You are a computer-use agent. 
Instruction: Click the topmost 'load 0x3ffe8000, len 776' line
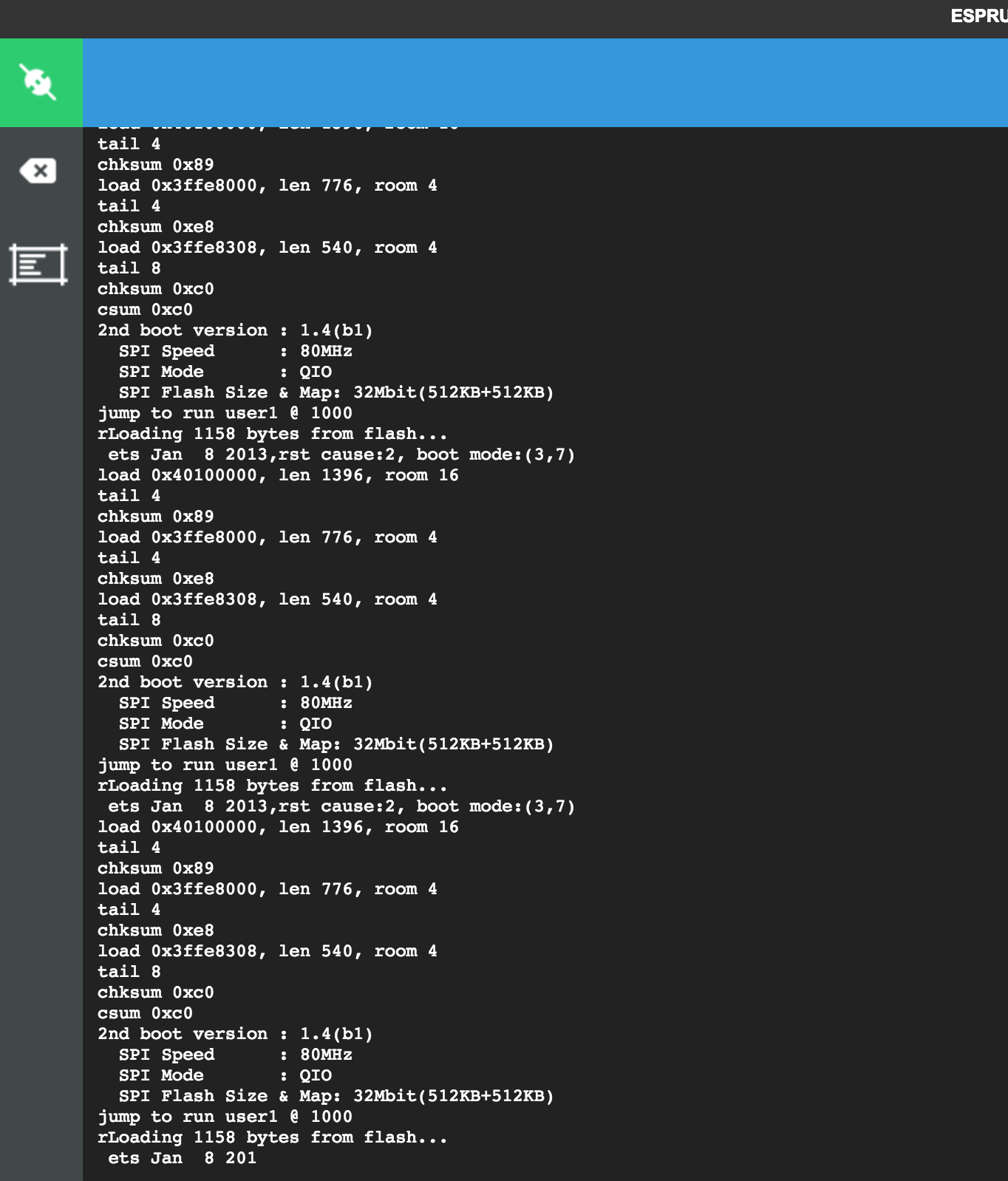click(x=267, y=186)
